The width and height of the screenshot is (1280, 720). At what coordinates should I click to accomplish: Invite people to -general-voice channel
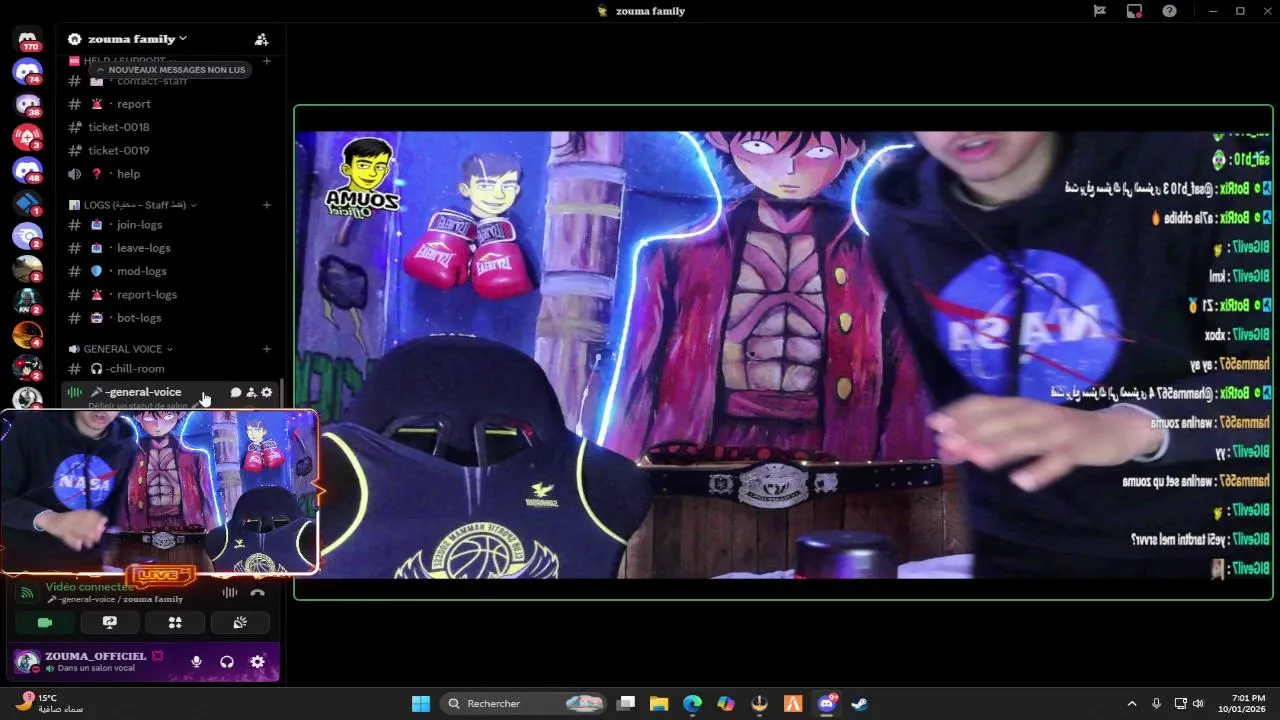point(251,392)
